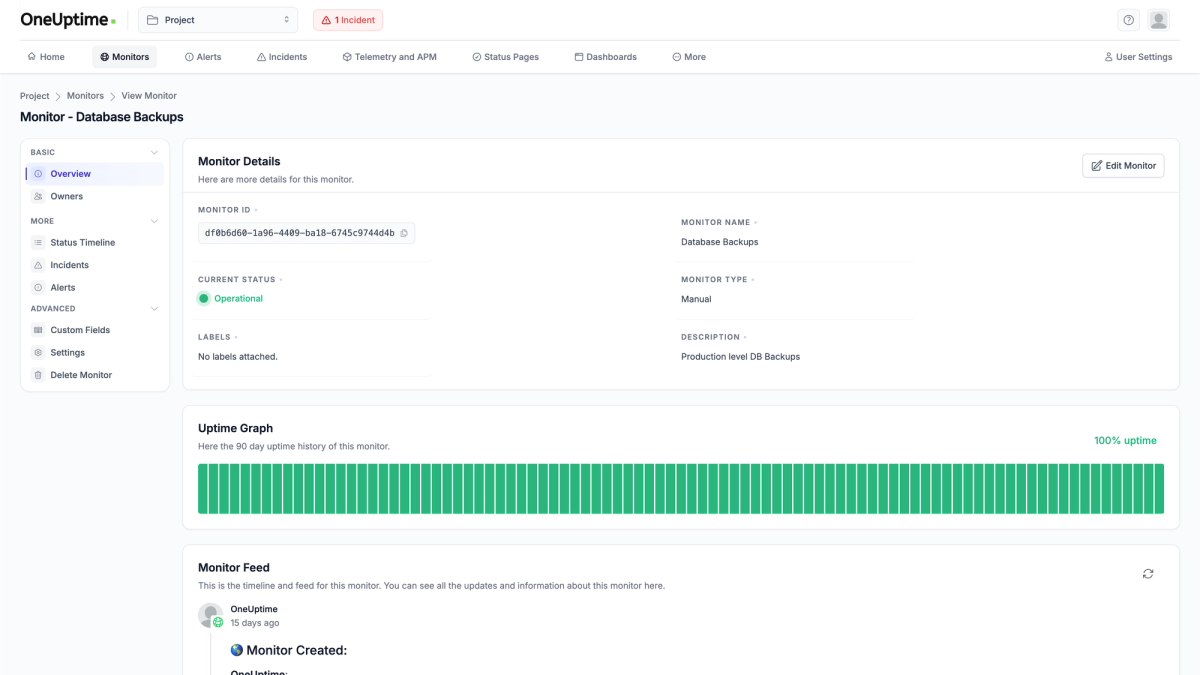1200x675 pixels.
Task: Click the View Monitor breadcrumb
Action: click(x=149, y=96)
